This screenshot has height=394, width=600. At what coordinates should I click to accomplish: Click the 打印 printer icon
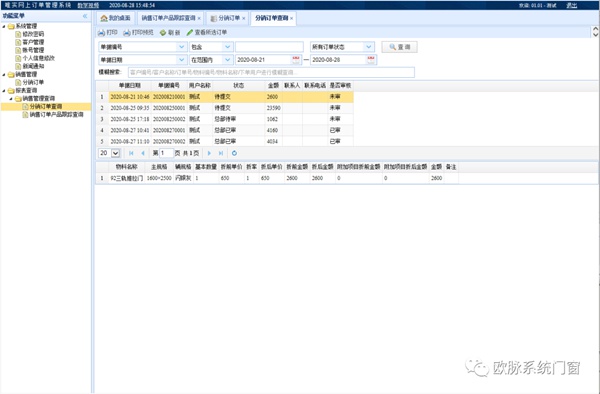click(x=101, y=33)
